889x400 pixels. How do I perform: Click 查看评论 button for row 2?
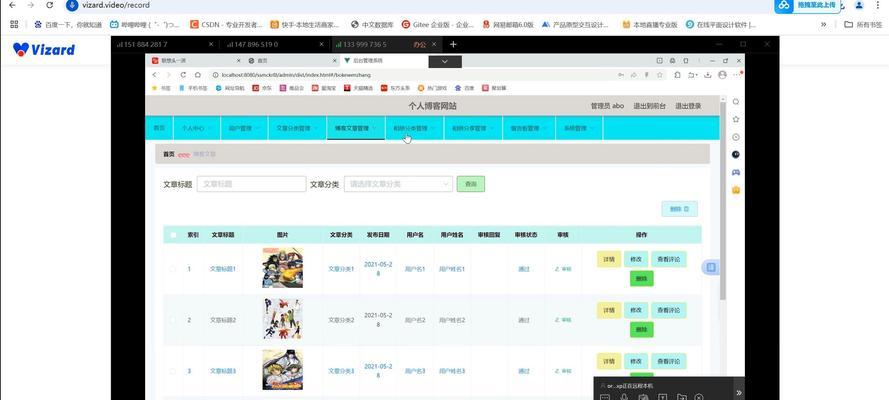(x=668, y=310)
